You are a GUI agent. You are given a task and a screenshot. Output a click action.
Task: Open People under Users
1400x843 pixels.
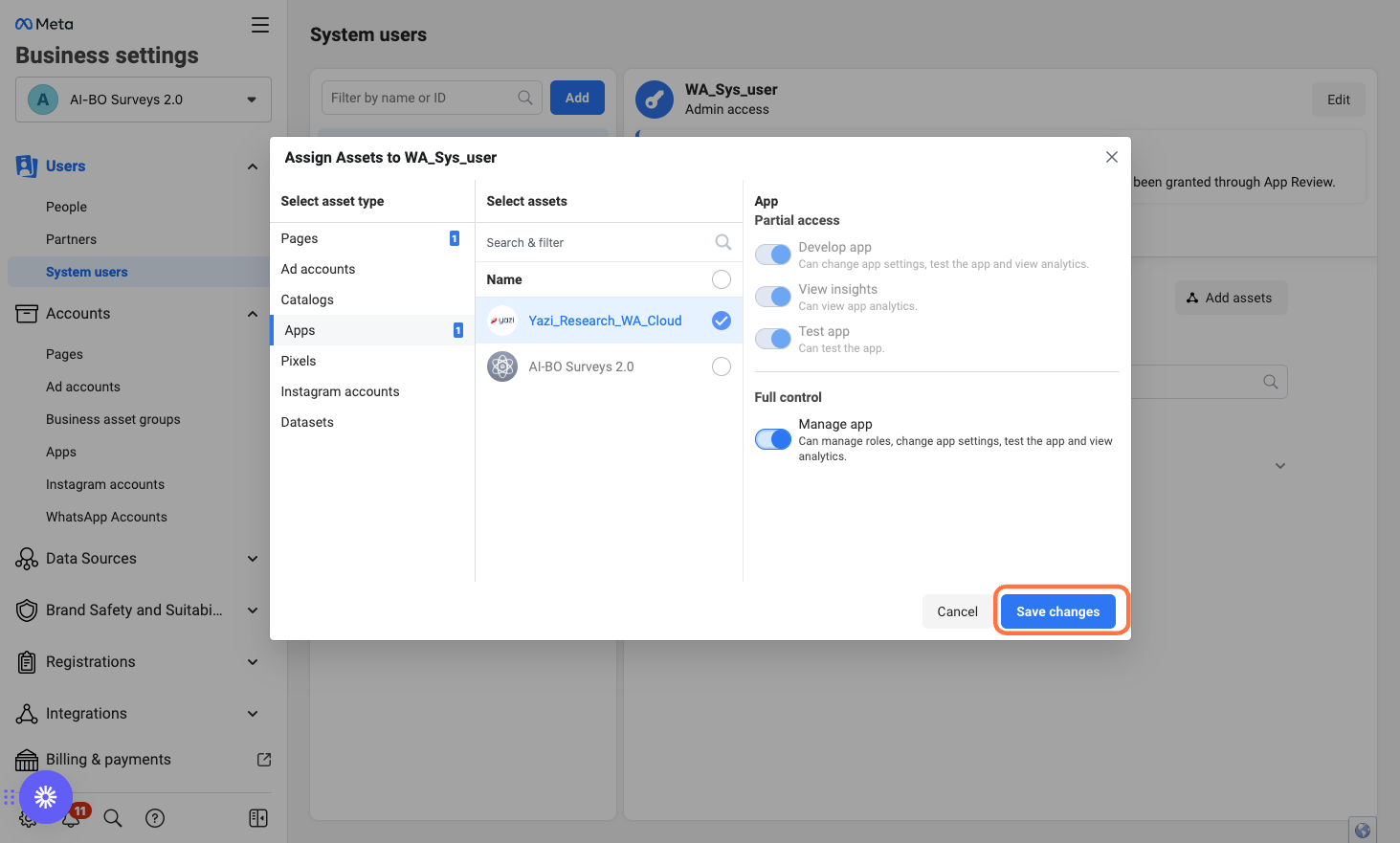coord(66,207)
